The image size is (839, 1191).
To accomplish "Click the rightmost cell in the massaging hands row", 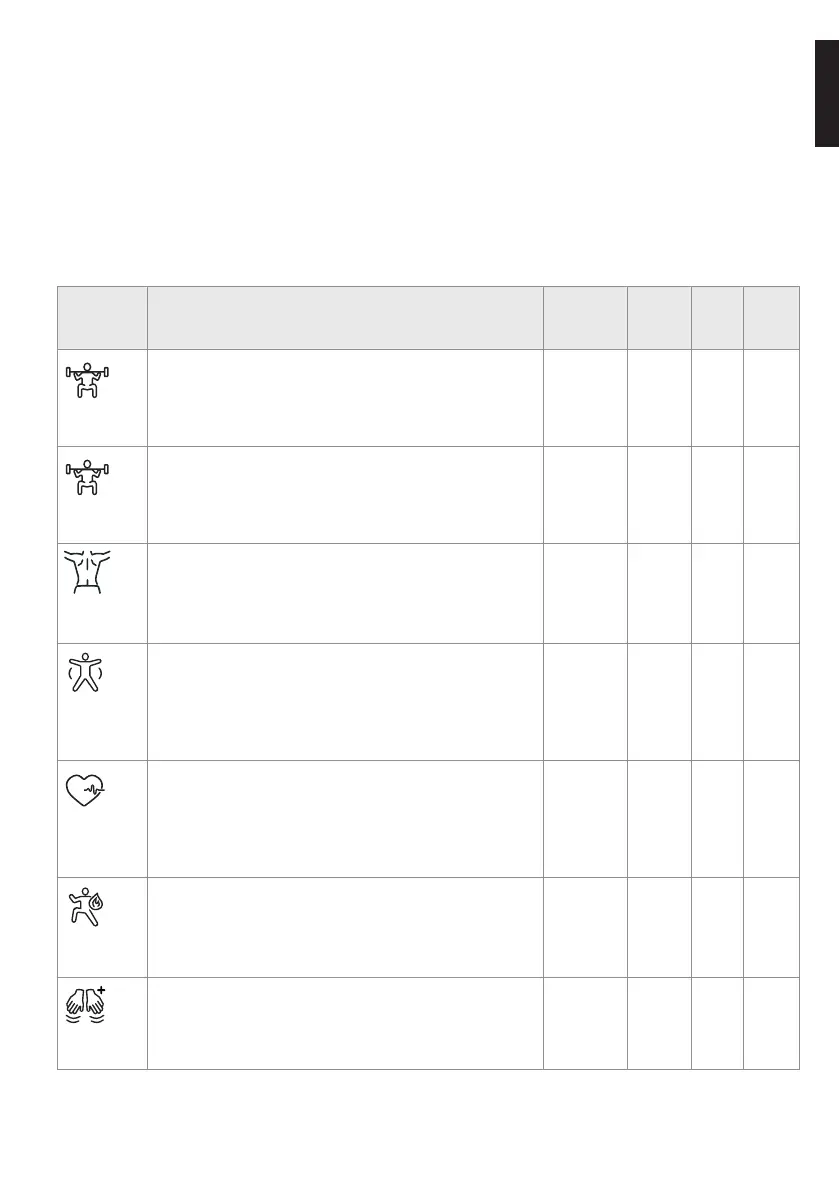I will pyautogui.click(x=771, y=1023).
